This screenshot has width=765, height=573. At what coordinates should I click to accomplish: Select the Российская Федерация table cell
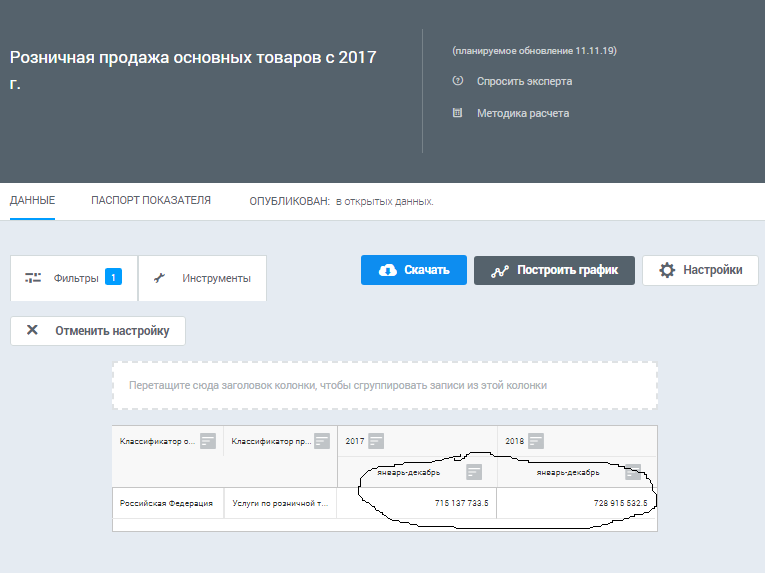point(166,503)
